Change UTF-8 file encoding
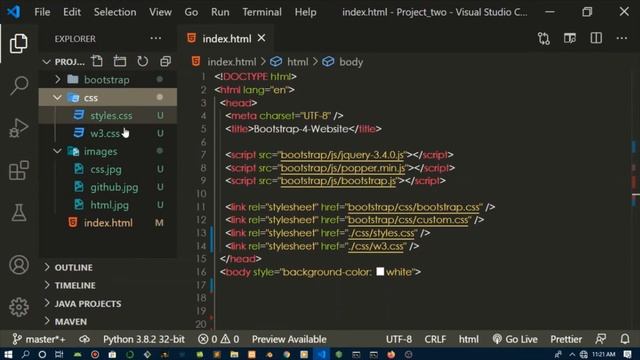The height and width of the screenshot is (360, 640). tap(399, 339)
